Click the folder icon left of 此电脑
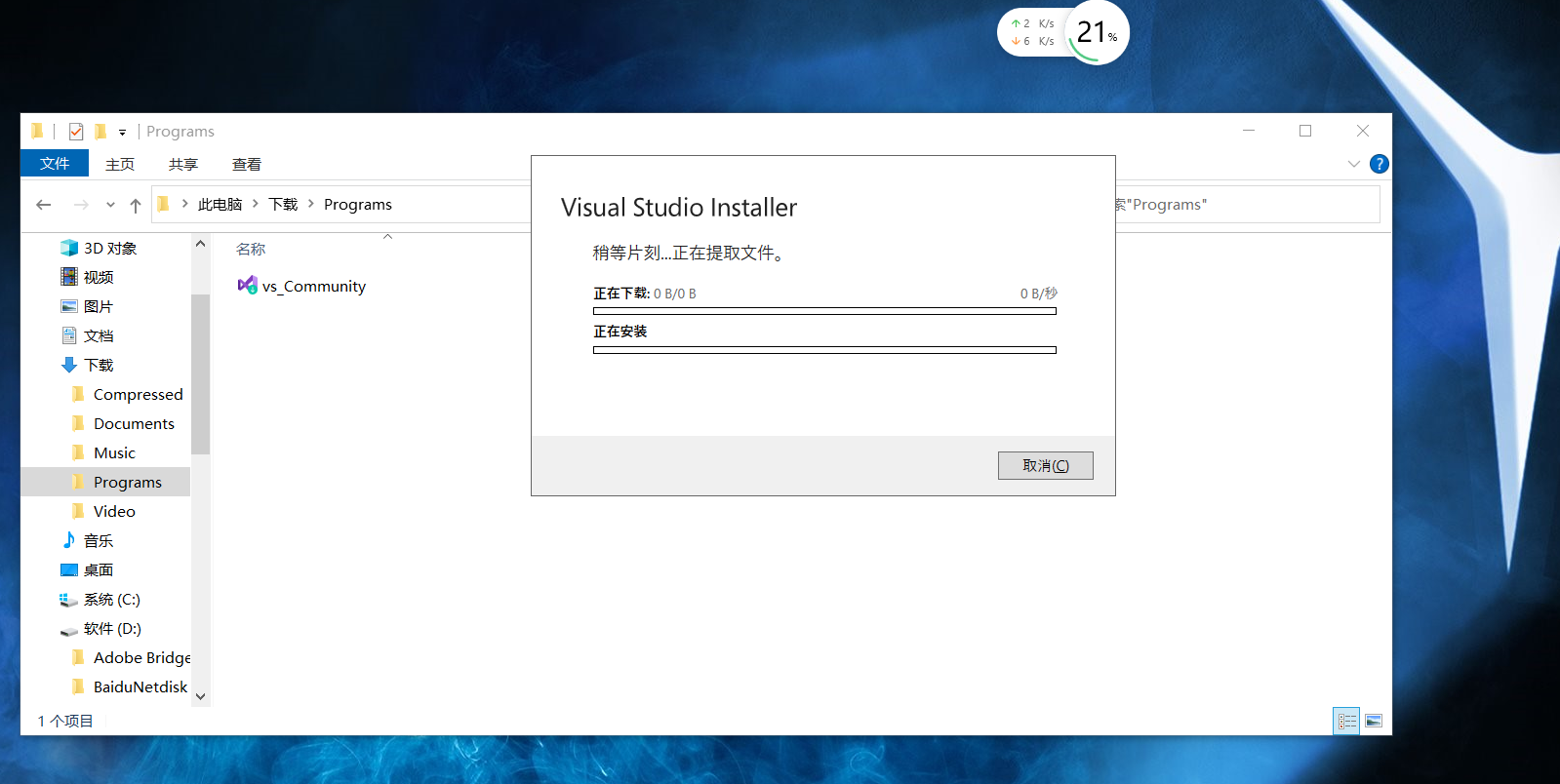This screenshot has height=784, width=1560. click(x=163, y=204)
